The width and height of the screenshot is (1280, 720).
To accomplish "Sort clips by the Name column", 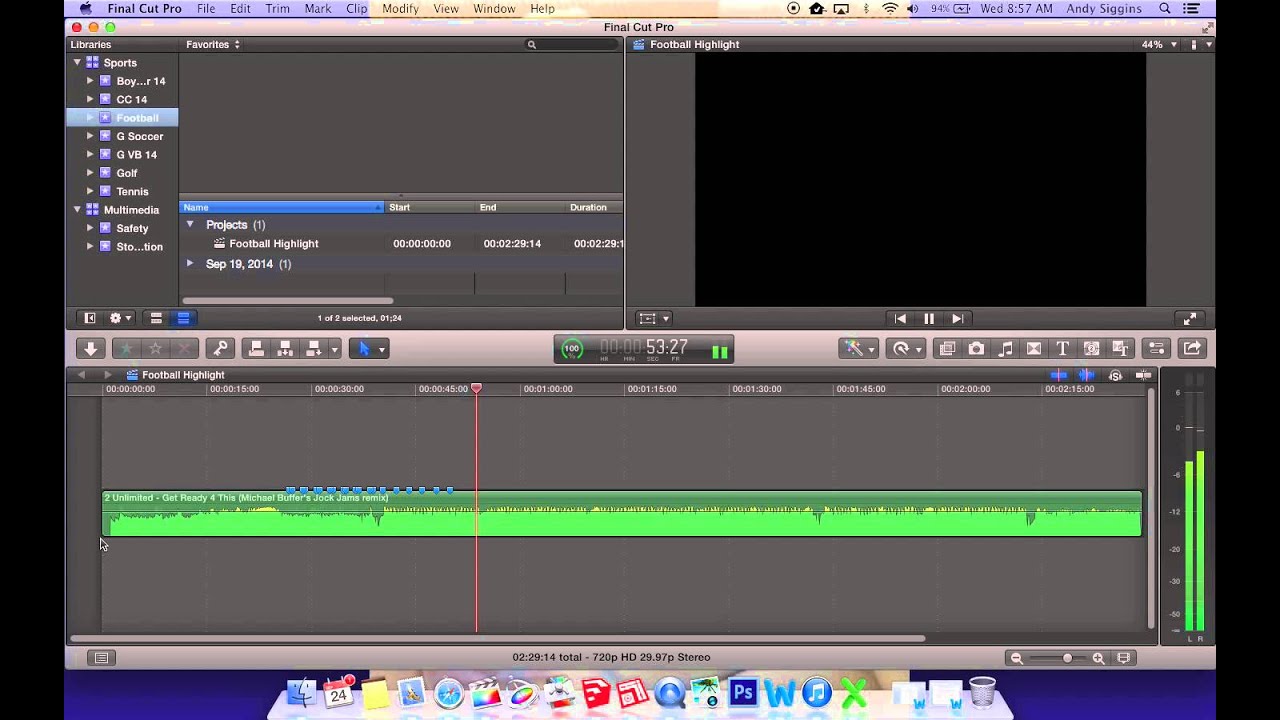I will click(281, 207).
